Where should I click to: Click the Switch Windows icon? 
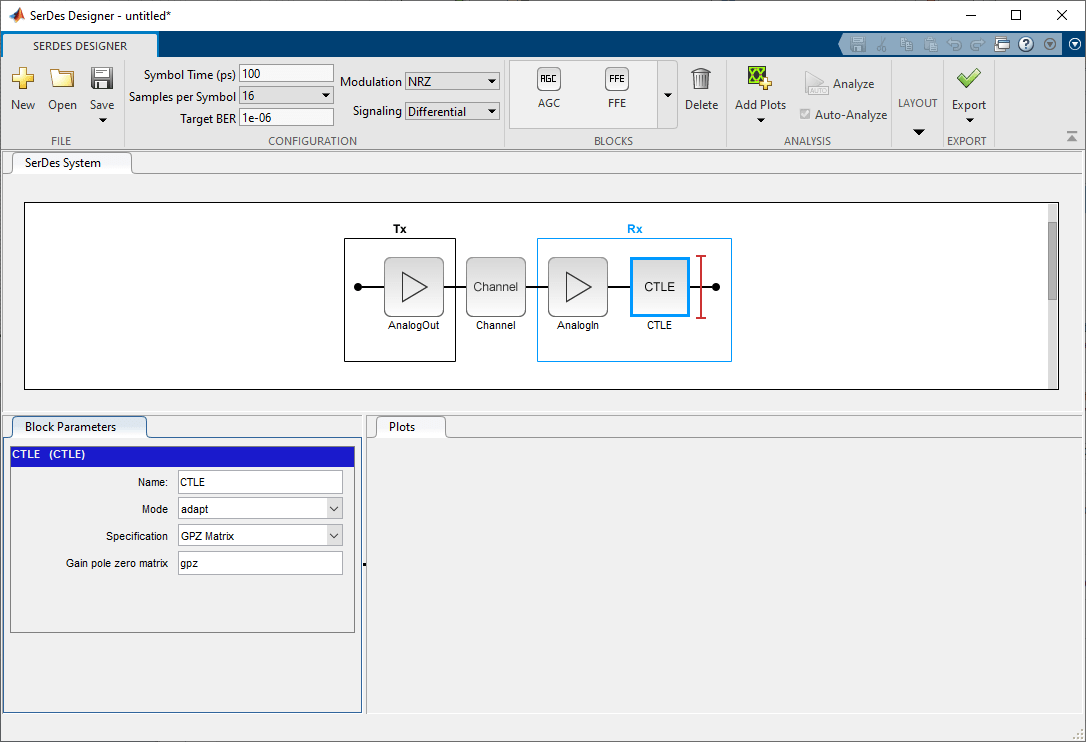(1002, 44)
